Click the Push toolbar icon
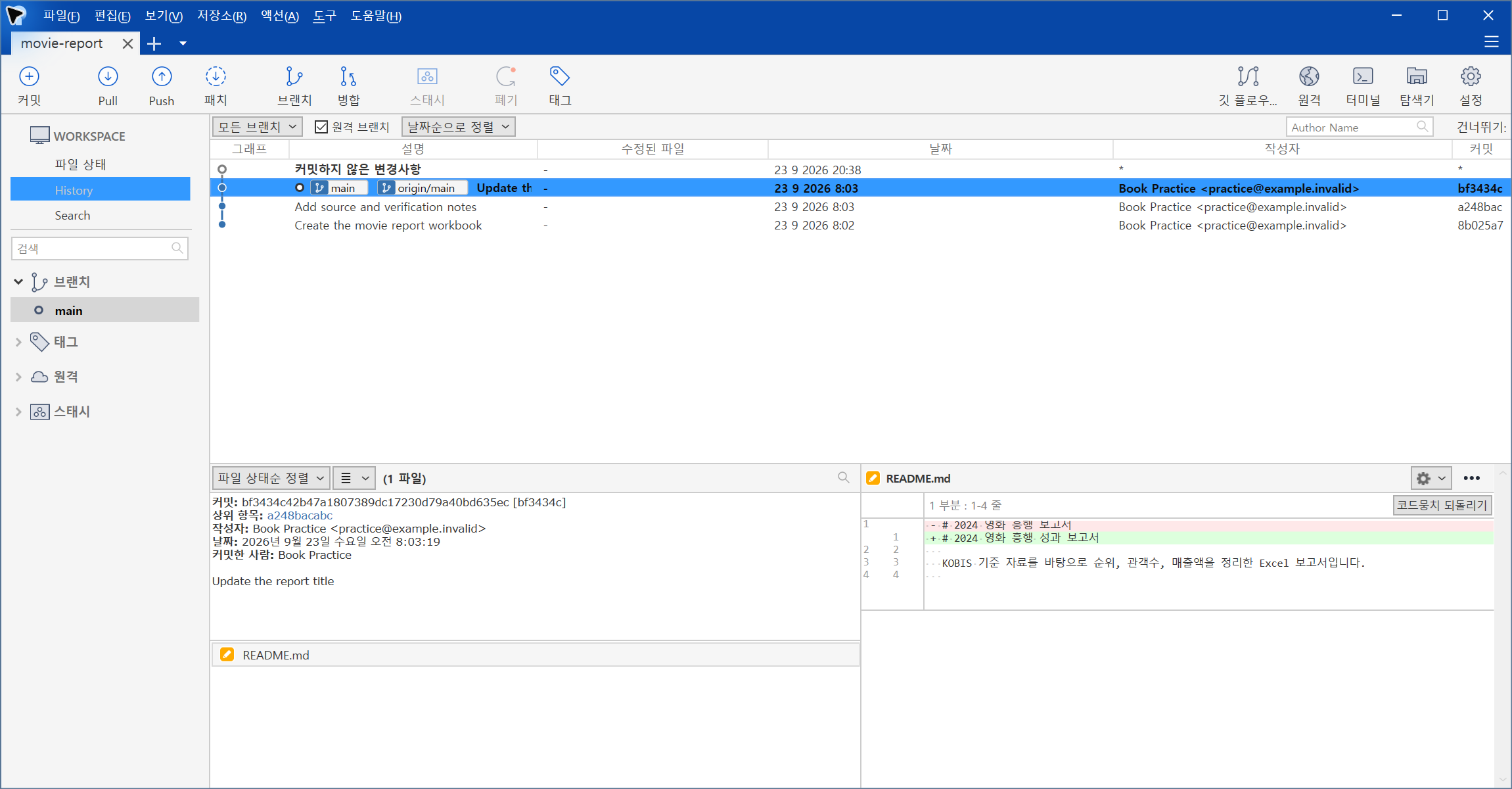Viewport: 1512px width, 789px height. click(x=162, y=77)
